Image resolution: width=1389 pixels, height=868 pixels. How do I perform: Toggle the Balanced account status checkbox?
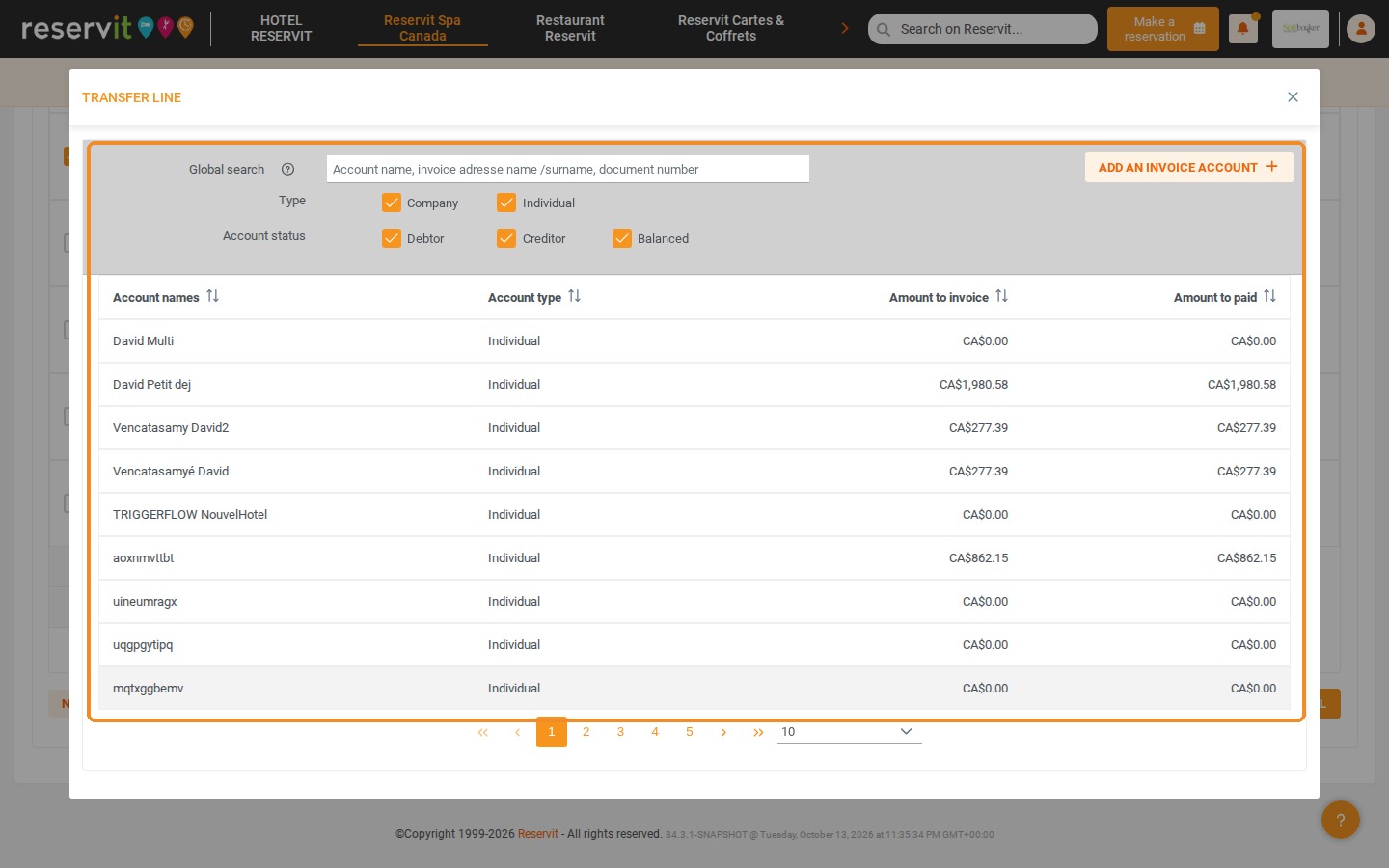tap(622, 238)
